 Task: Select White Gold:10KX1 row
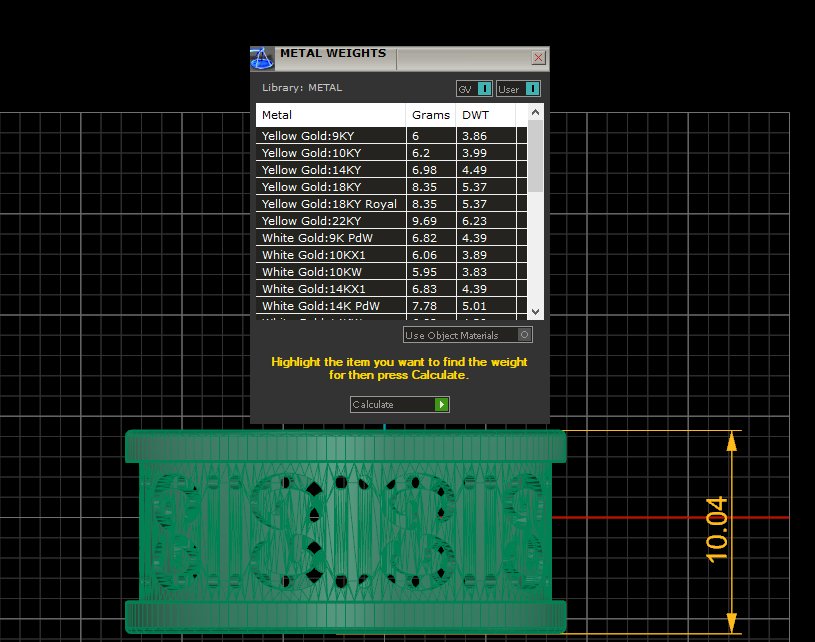point(391,255)
